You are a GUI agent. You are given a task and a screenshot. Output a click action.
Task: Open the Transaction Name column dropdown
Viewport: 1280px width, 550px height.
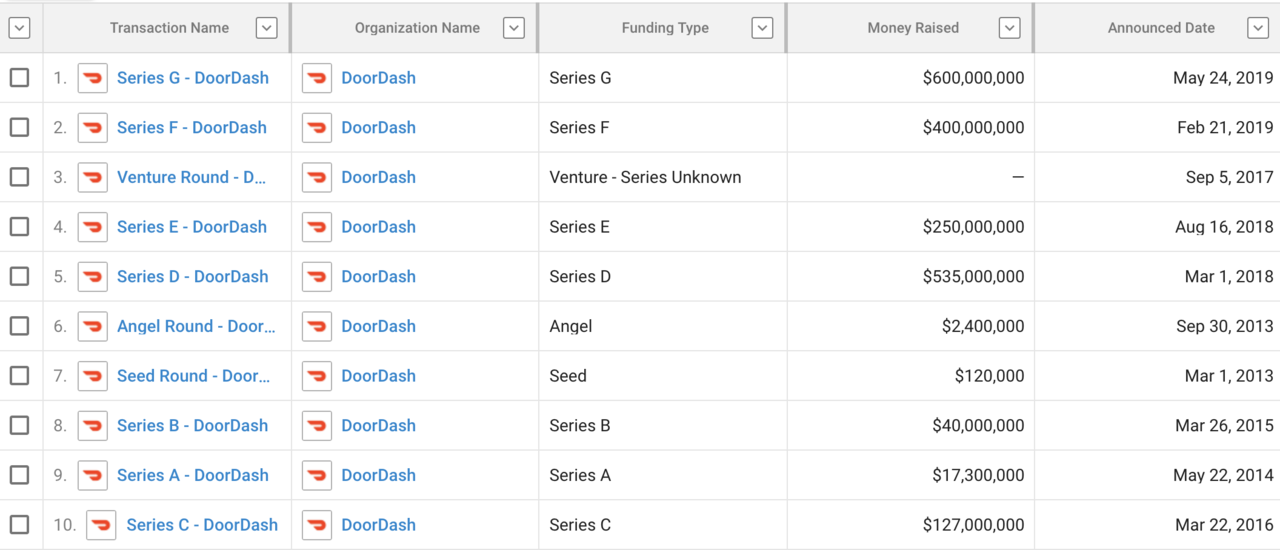pyautogui.click(x=266, y=28)
